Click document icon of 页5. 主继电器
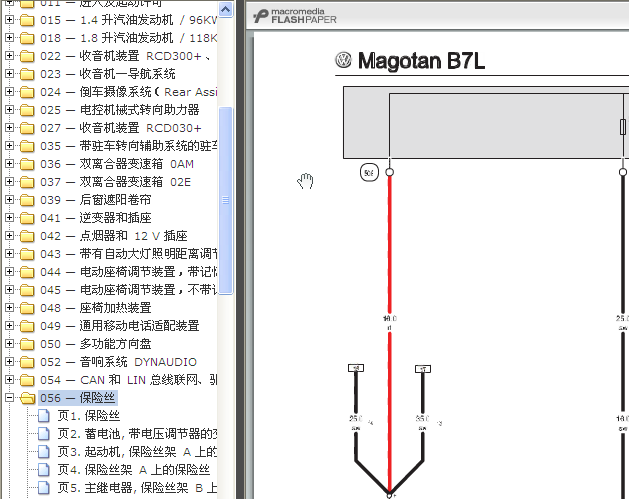Viewport: 629px width, 499px height. coord(44,488)
